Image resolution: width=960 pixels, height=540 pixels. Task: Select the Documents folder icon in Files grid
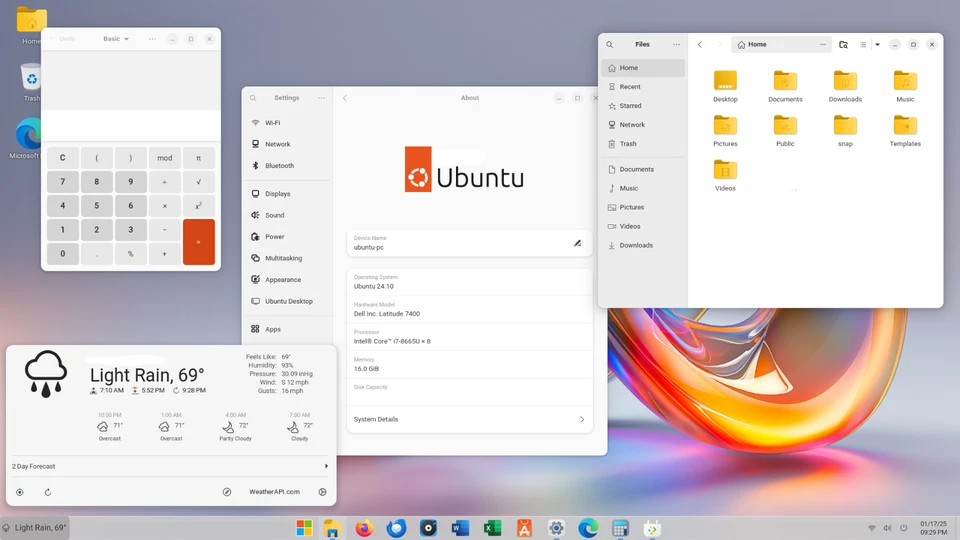785,81
